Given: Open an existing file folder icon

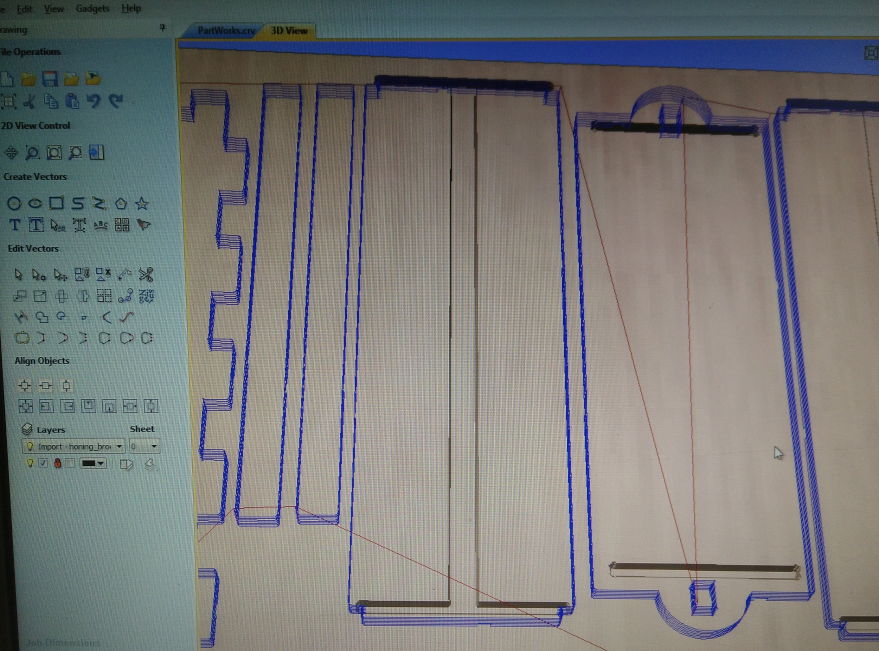Looking at the screenshot, I should (29, 79).
